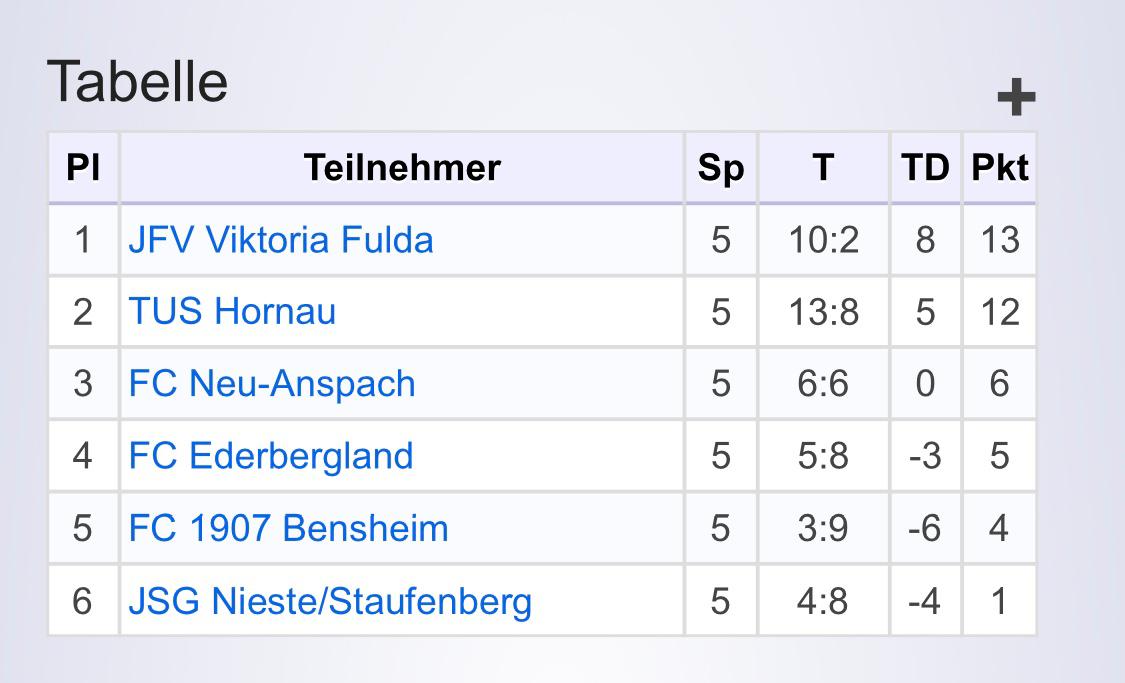The image size is (1125, 683).
Task: Select the FC Neu-Anspach link
Action: [272, 384]
